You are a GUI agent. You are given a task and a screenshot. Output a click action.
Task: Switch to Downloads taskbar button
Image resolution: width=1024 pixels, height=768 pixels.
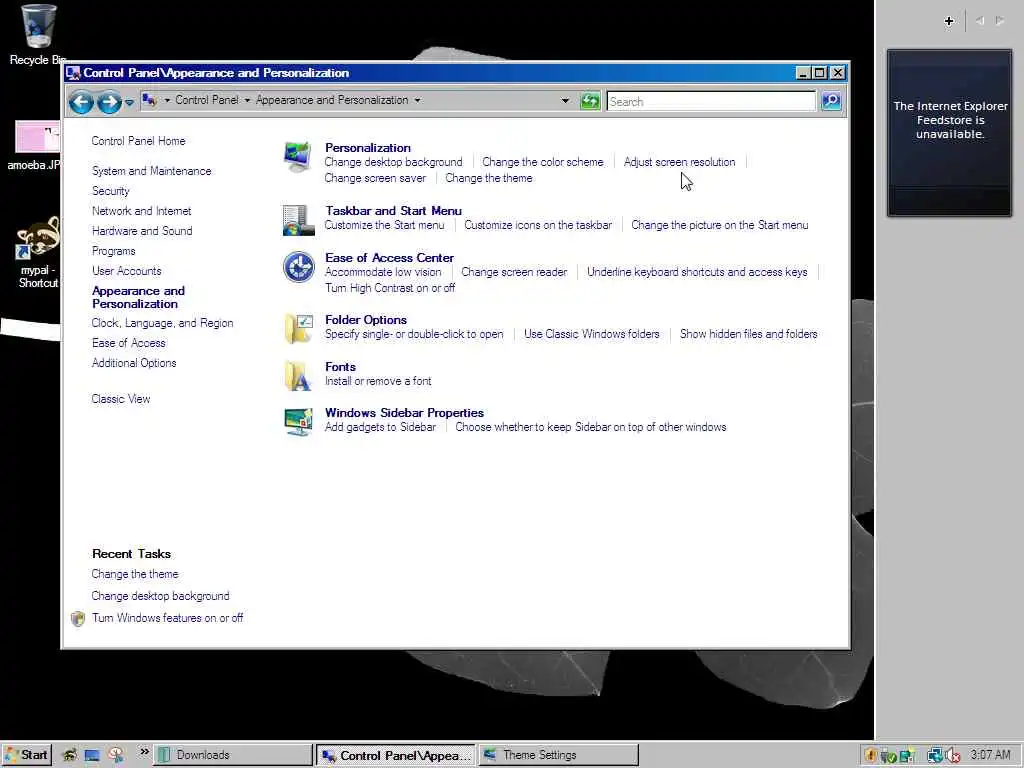coord(232,755)
